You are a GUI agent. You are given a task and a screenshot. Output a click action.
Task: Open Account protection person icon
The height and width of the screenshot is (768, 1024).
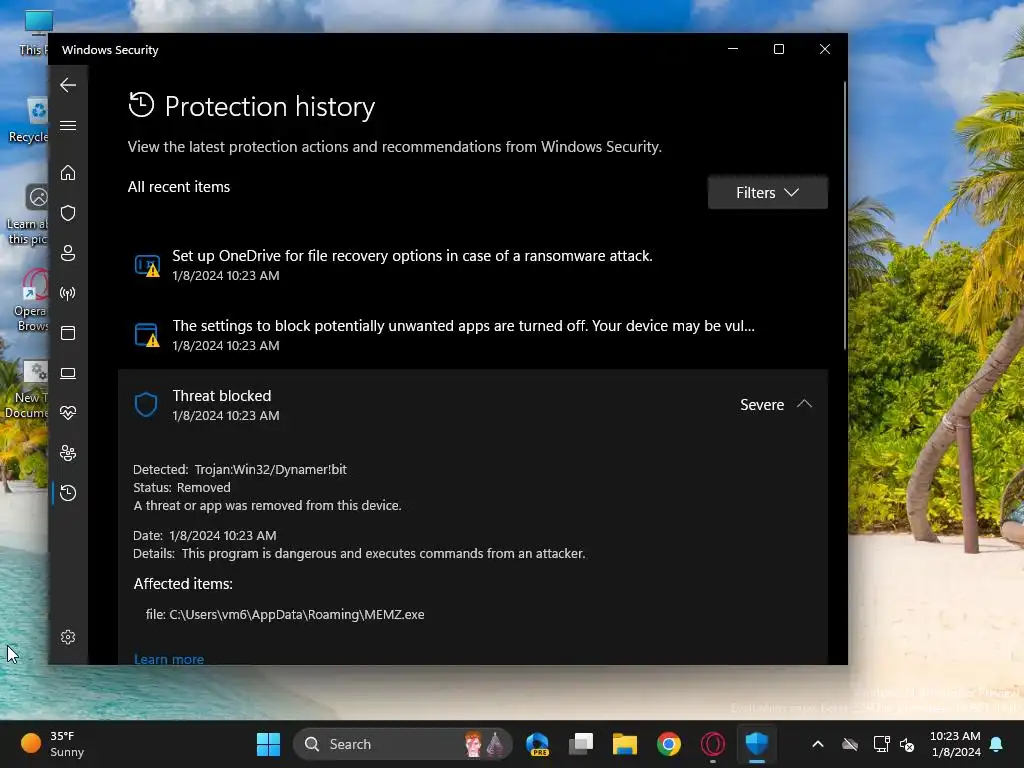[x=68, y=253]
